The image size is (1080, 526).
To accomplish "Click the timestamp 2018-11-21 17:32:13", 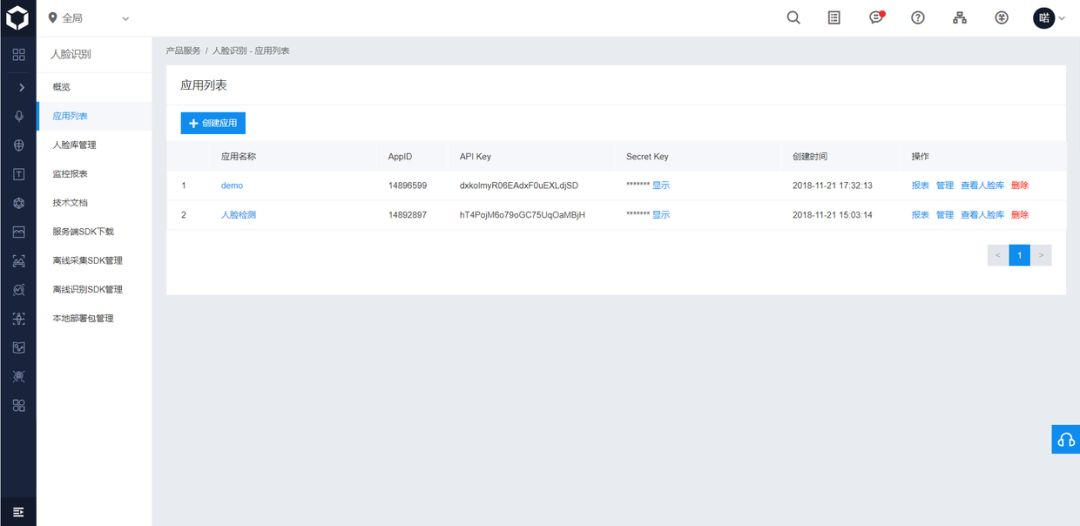I will point(833,186).
